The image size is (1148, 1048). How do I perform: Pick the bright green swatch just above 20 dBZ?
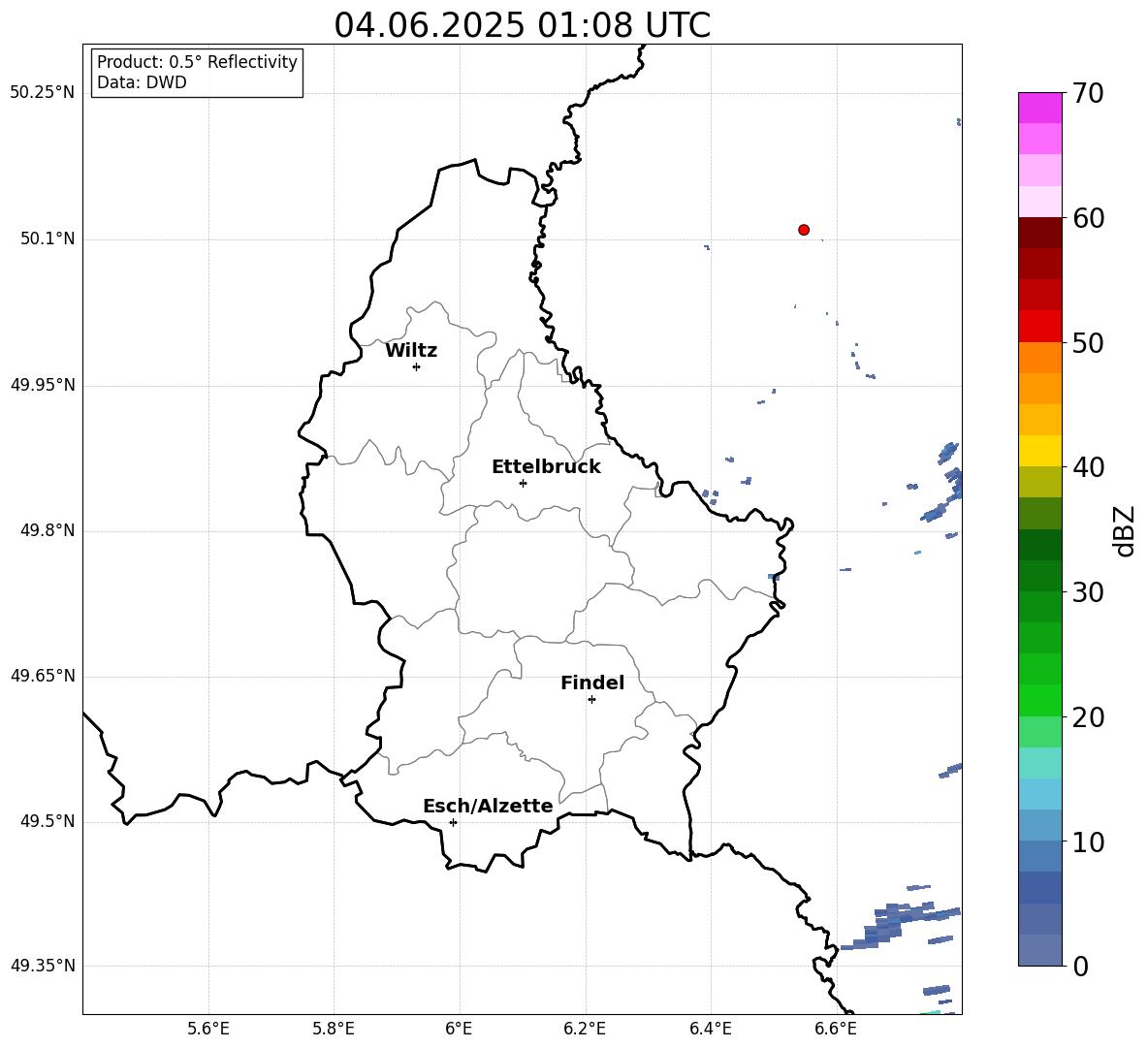pos(1040,700)
